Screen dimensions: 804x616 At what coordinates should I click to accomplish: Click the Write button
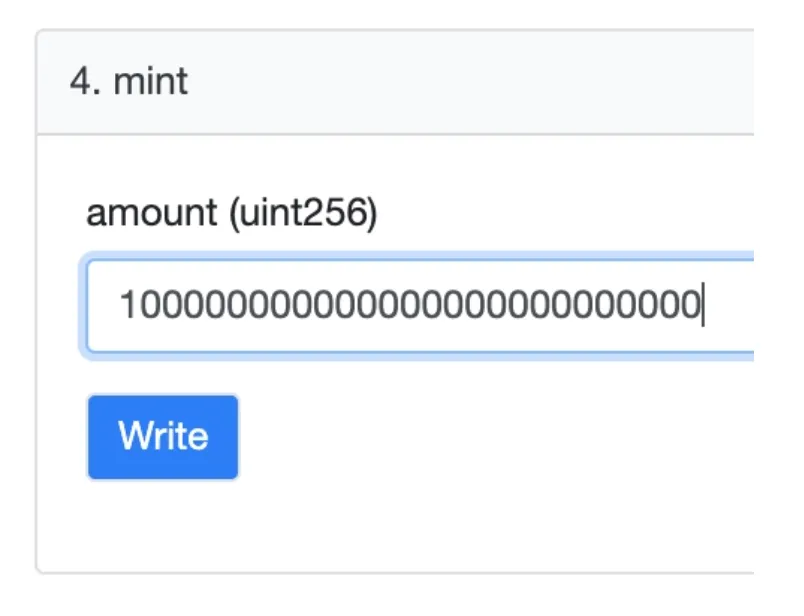click(x=163, y=437)
